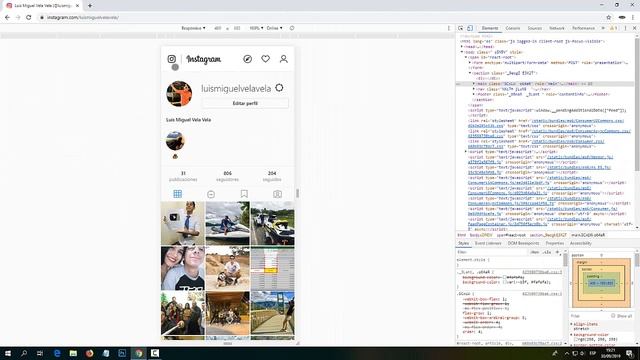
Task: Open the group photo post
Action: [183, 313]
